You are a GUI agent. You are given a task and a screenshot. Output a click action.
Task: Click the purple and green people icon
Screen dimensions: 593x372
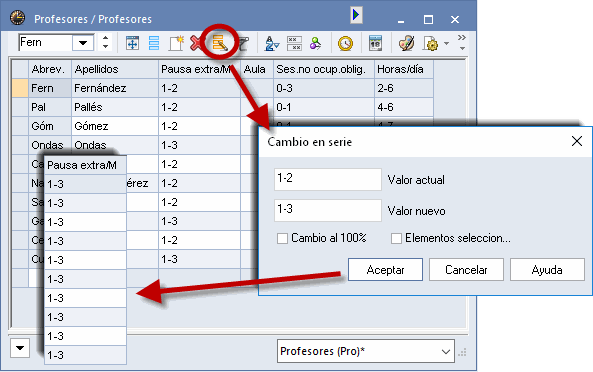tap(315, 43)
